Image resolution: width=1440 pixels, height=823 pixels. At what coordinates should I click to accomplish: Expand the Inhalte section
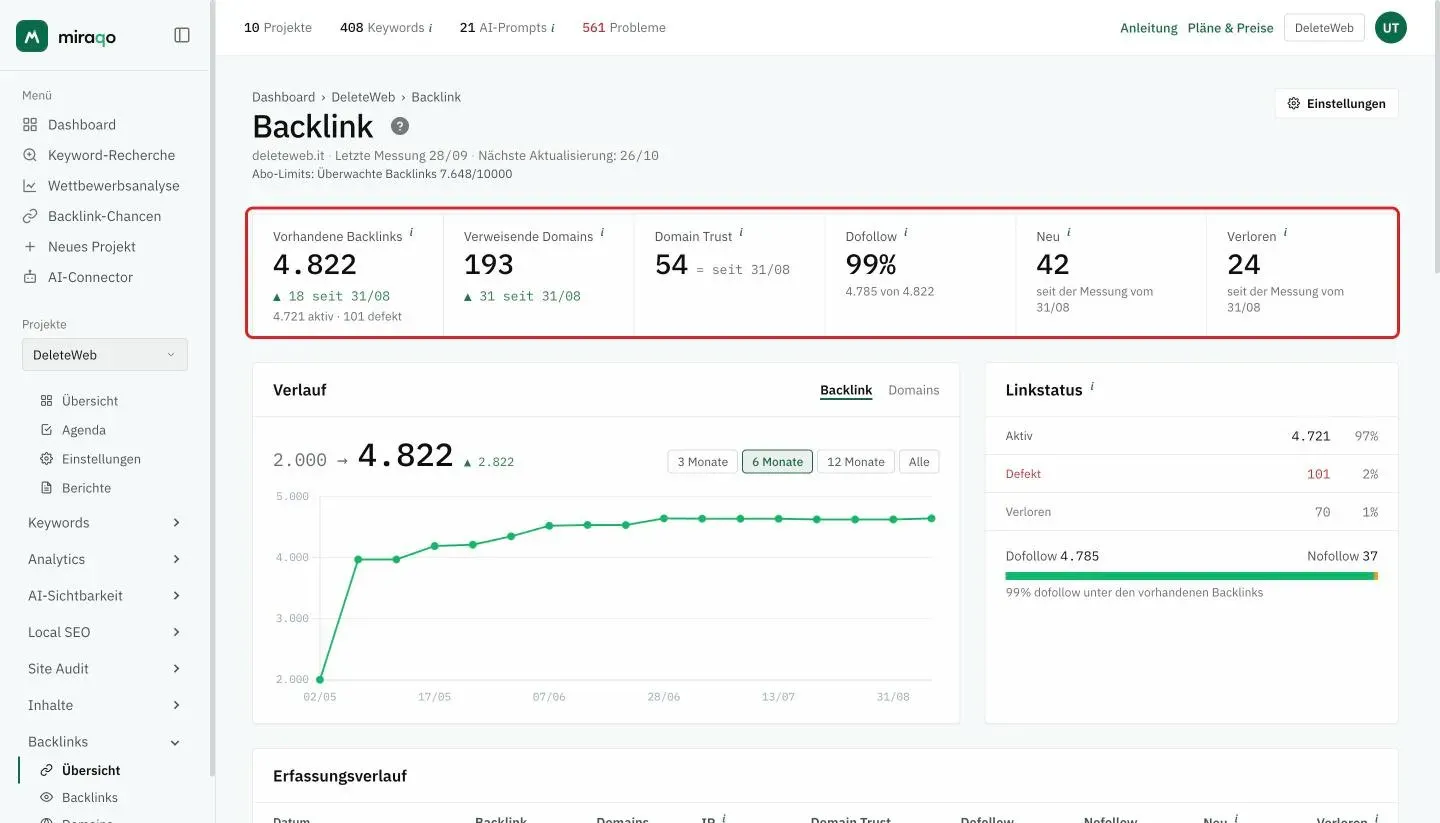(105, 705)
